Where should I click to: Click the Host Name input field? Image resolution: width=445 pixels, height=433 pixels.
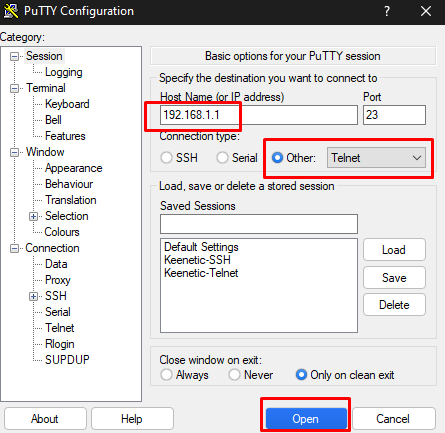[x=259, y=115]
